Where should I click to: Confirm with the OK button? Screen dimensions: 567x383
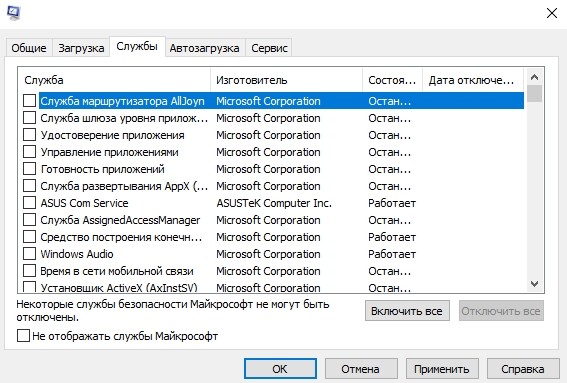tap(280, 369)
